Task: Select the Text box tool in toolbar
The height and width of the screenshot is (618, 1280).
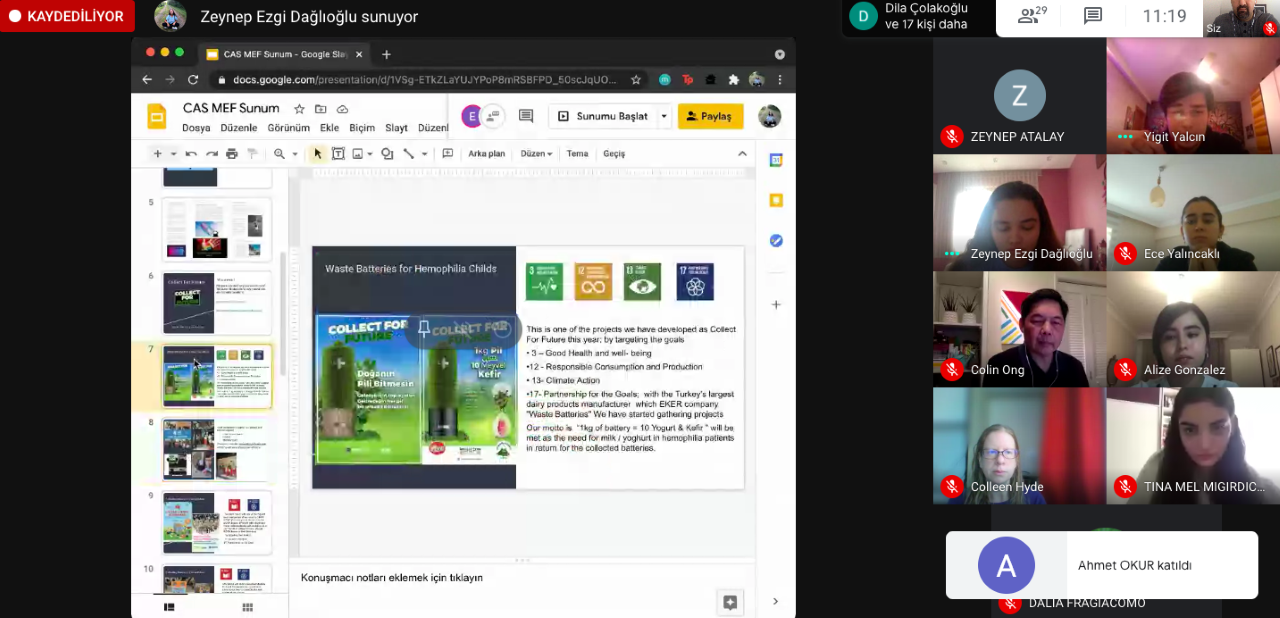Action: [x=338, y=154]
